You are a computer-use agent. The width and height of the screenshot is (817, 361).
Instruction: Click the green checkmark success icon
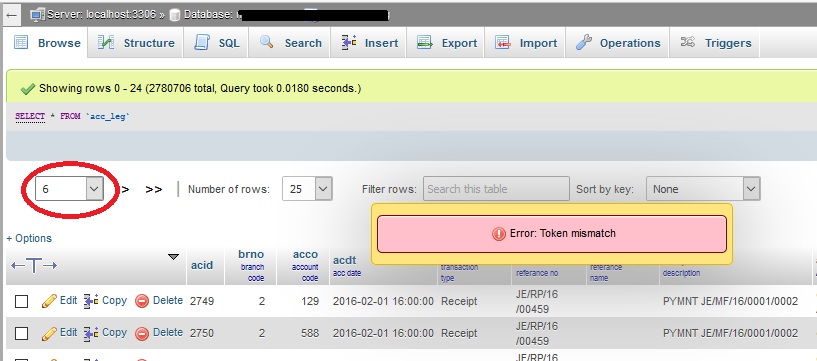pyautogui.click(x=28, y=89)
